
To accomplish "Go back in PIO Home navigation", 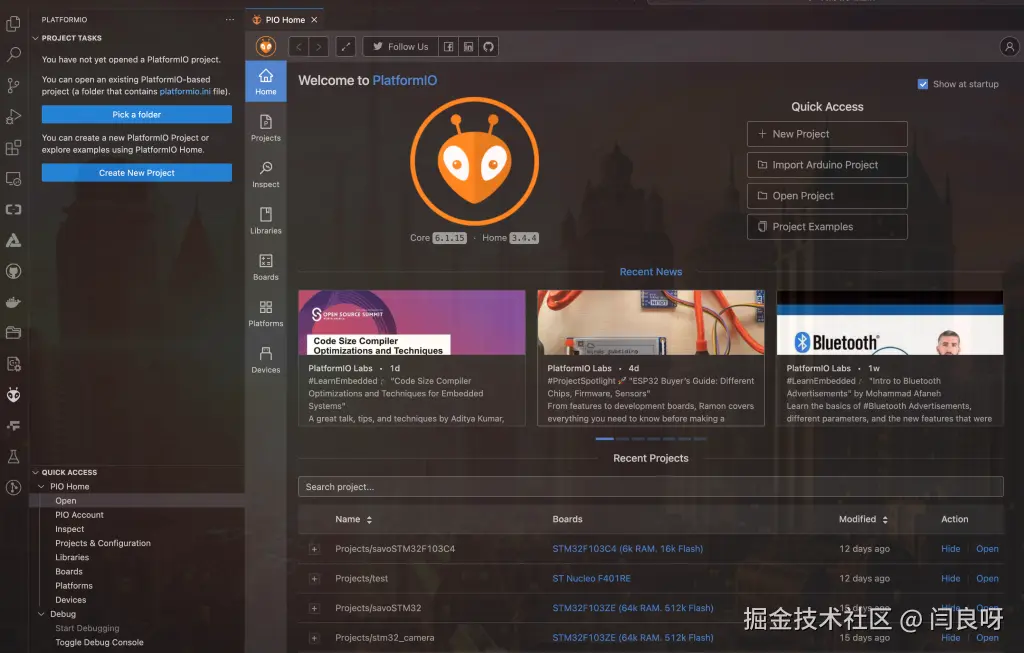I will 298,46.
